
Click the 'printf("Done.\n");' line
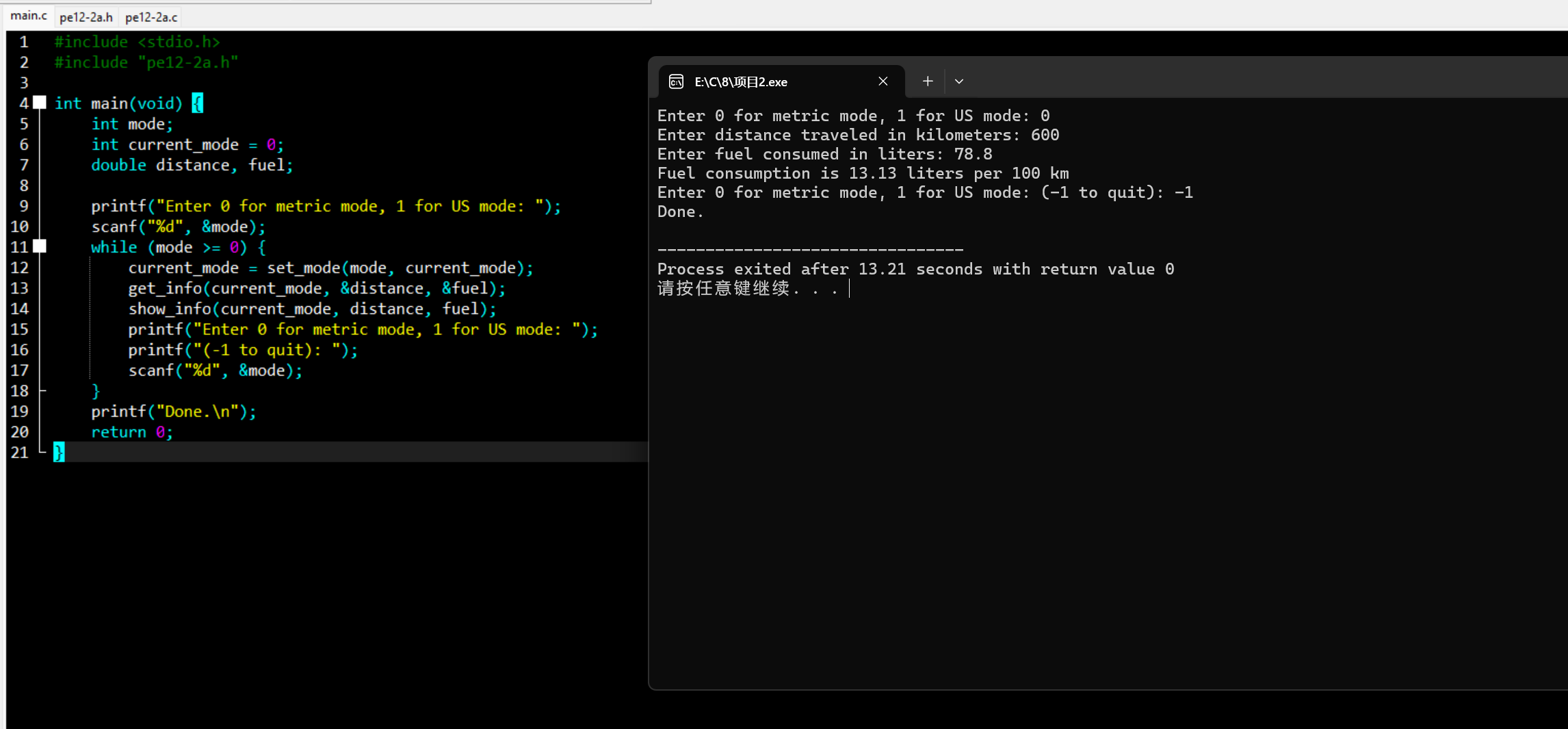174,411
